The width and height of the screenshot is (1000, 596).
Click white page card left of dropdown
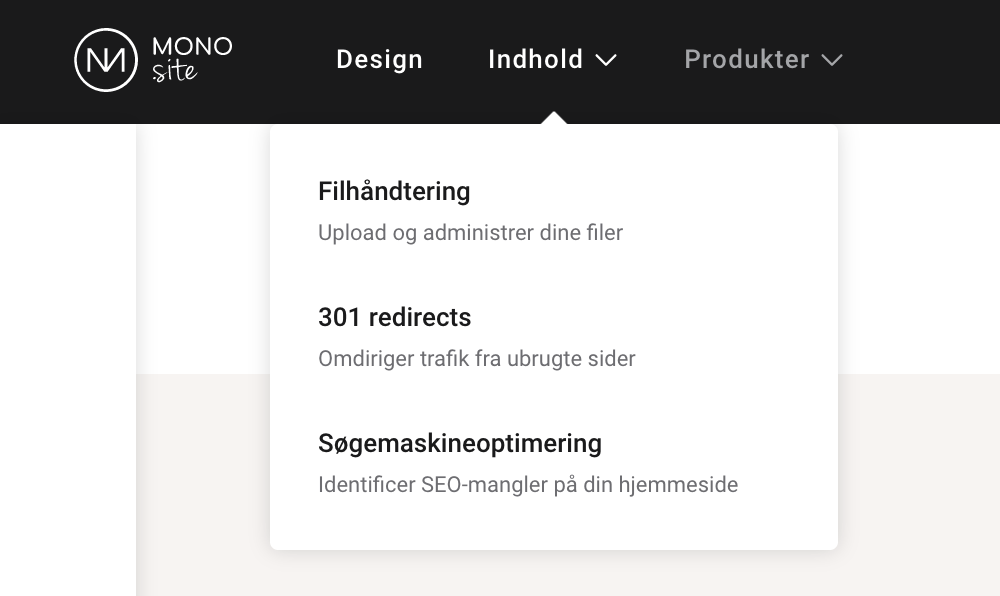202,250
